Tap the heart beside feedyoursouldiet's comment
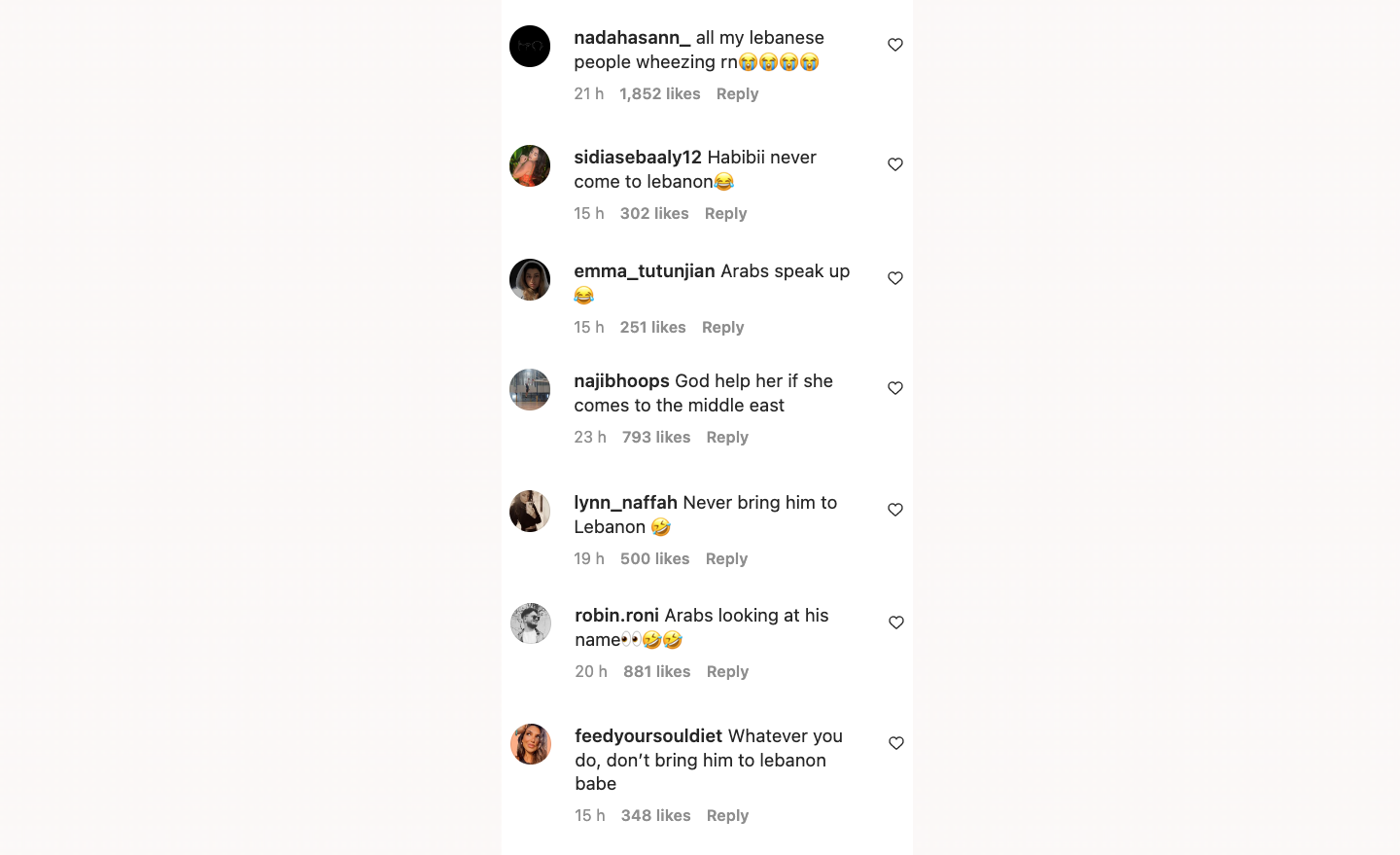This screenshot has width=1400, height=855. [894, 742]
